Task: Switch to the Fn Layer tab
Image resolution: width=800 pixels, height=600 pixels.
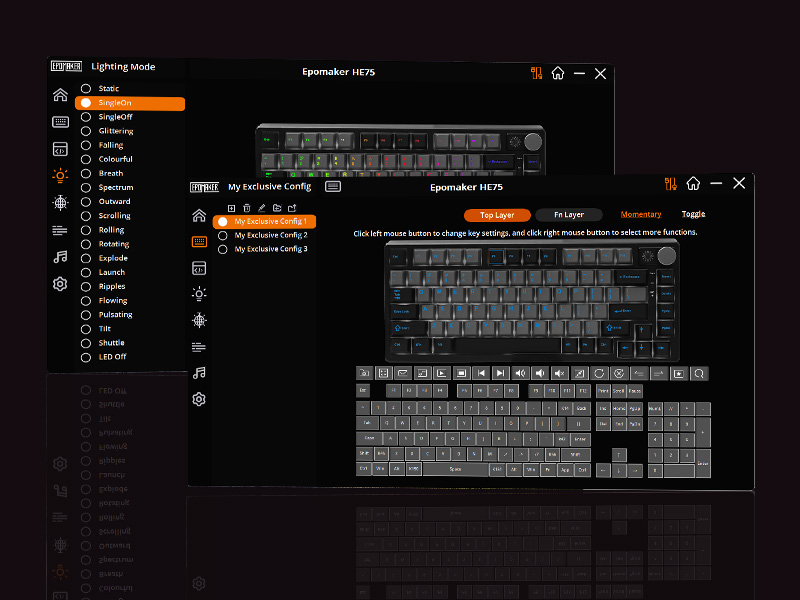Action: pyautogui.click(x=569, y=214)
